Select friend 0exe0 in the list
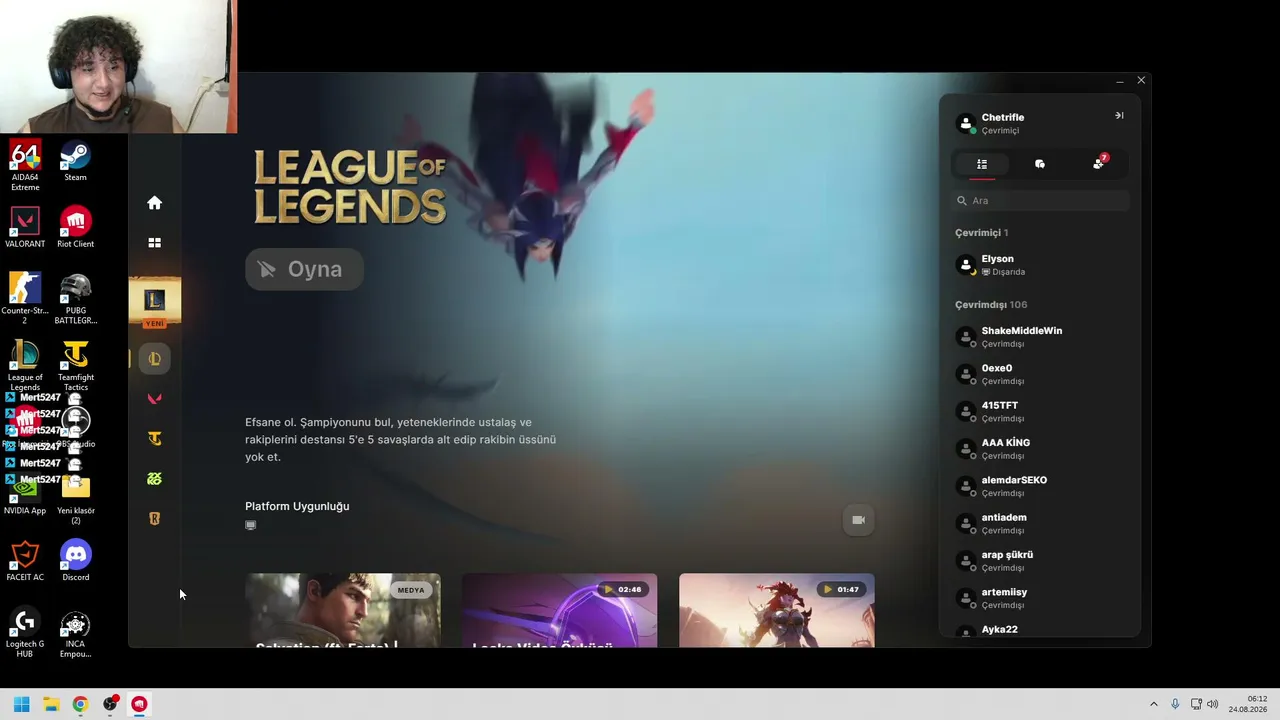The width and height of the screenshot is (1280, 720). coord(1040,374)
